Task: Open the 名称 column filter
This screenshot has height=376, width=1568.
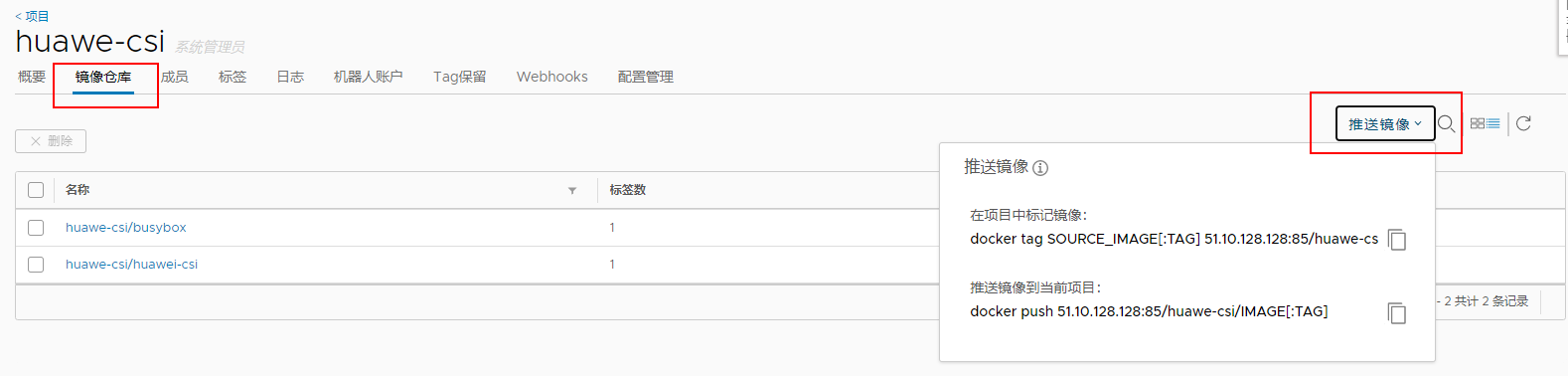Action: coord(572,190)
